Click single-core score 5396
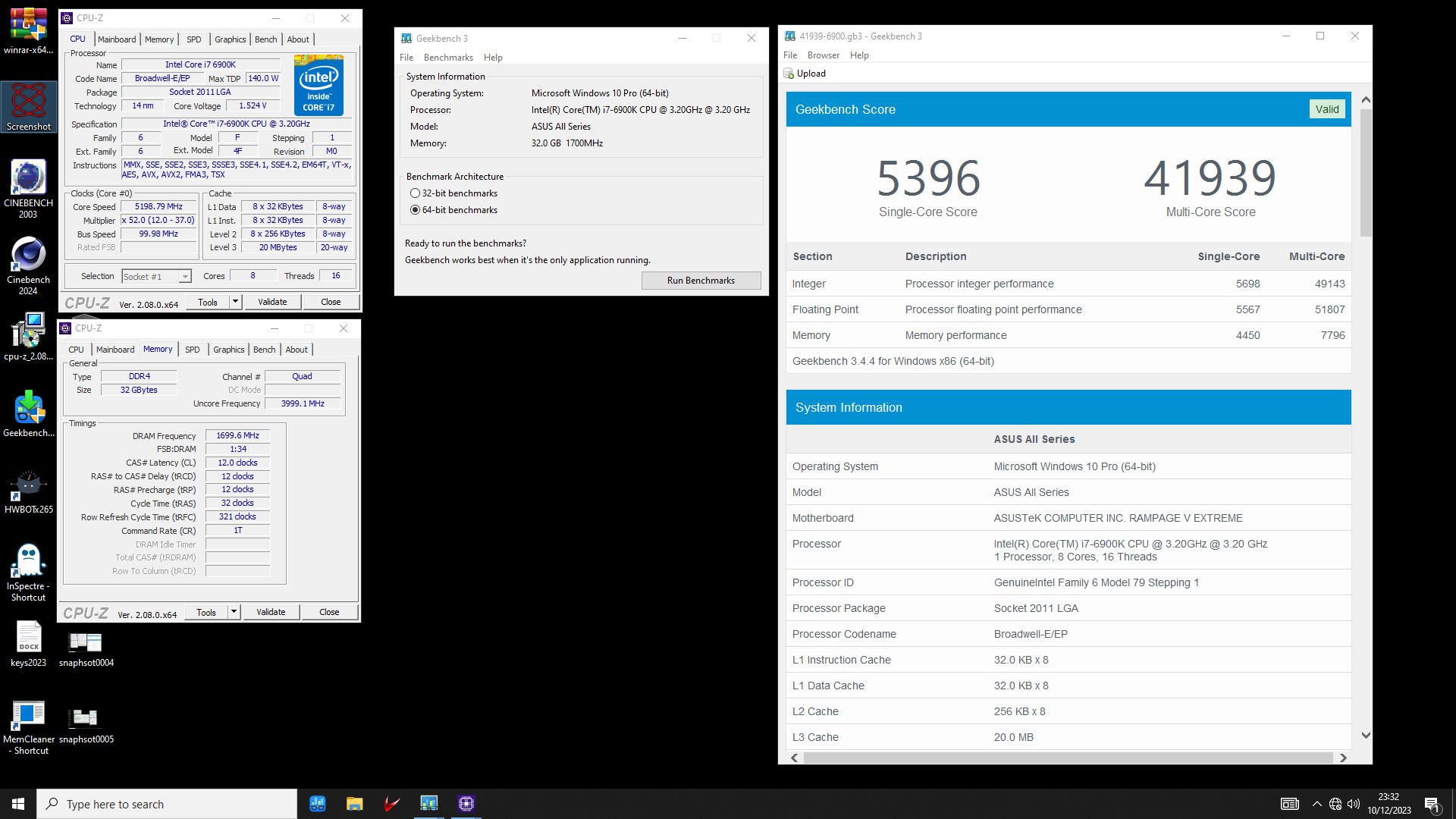The width and height of the screenshot is (1456, 819). pos(928,178)
